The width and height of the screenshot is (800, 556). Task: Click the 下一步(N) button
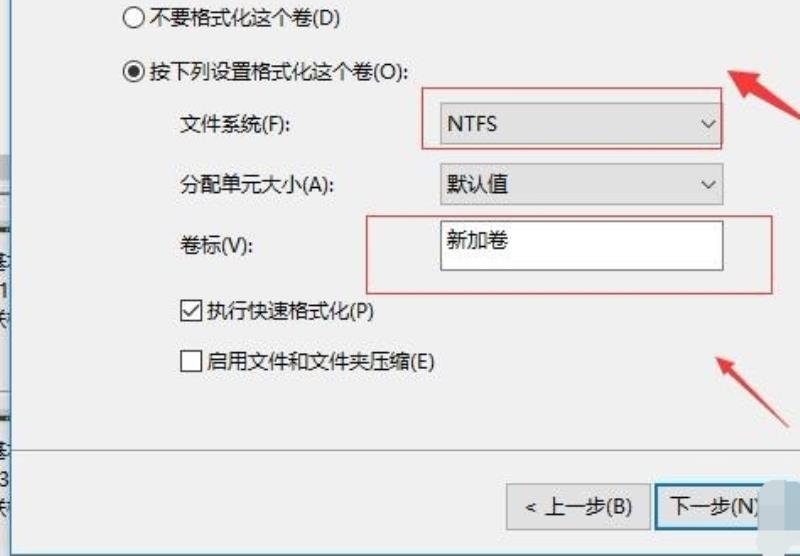click(x=714, y=507)
